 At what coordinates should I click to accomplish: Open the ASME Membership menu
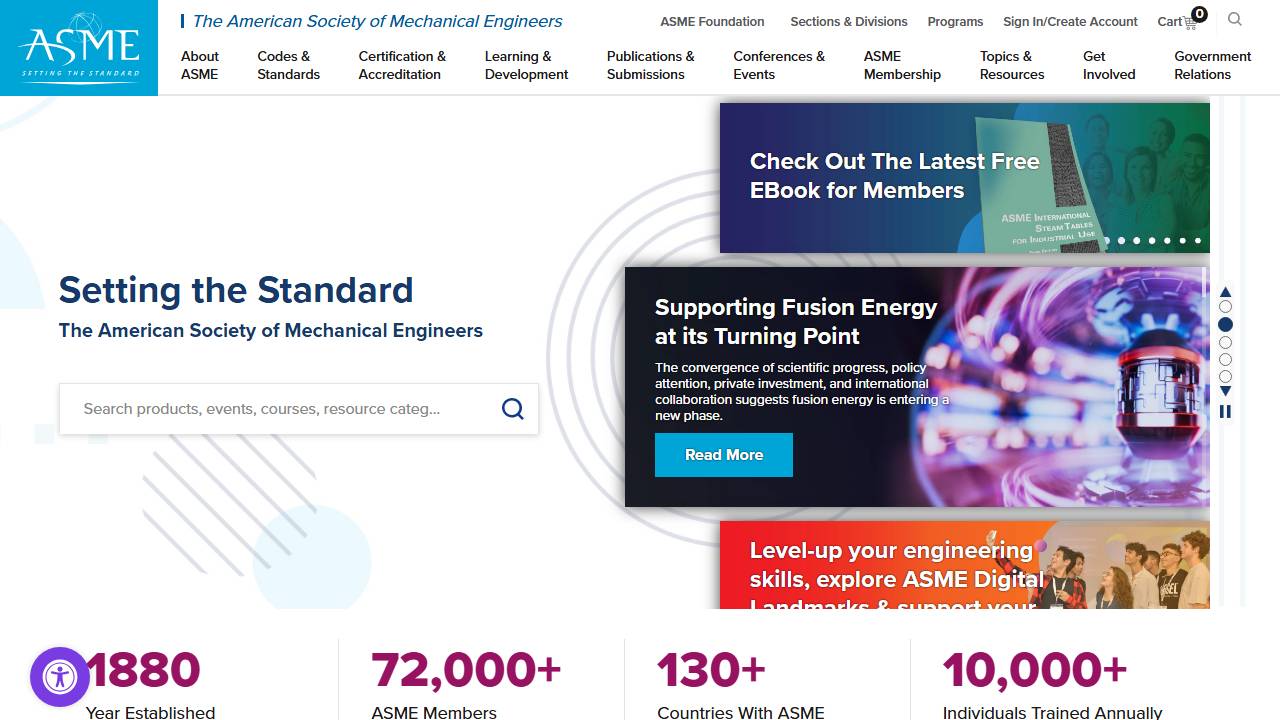click(902, 65)
